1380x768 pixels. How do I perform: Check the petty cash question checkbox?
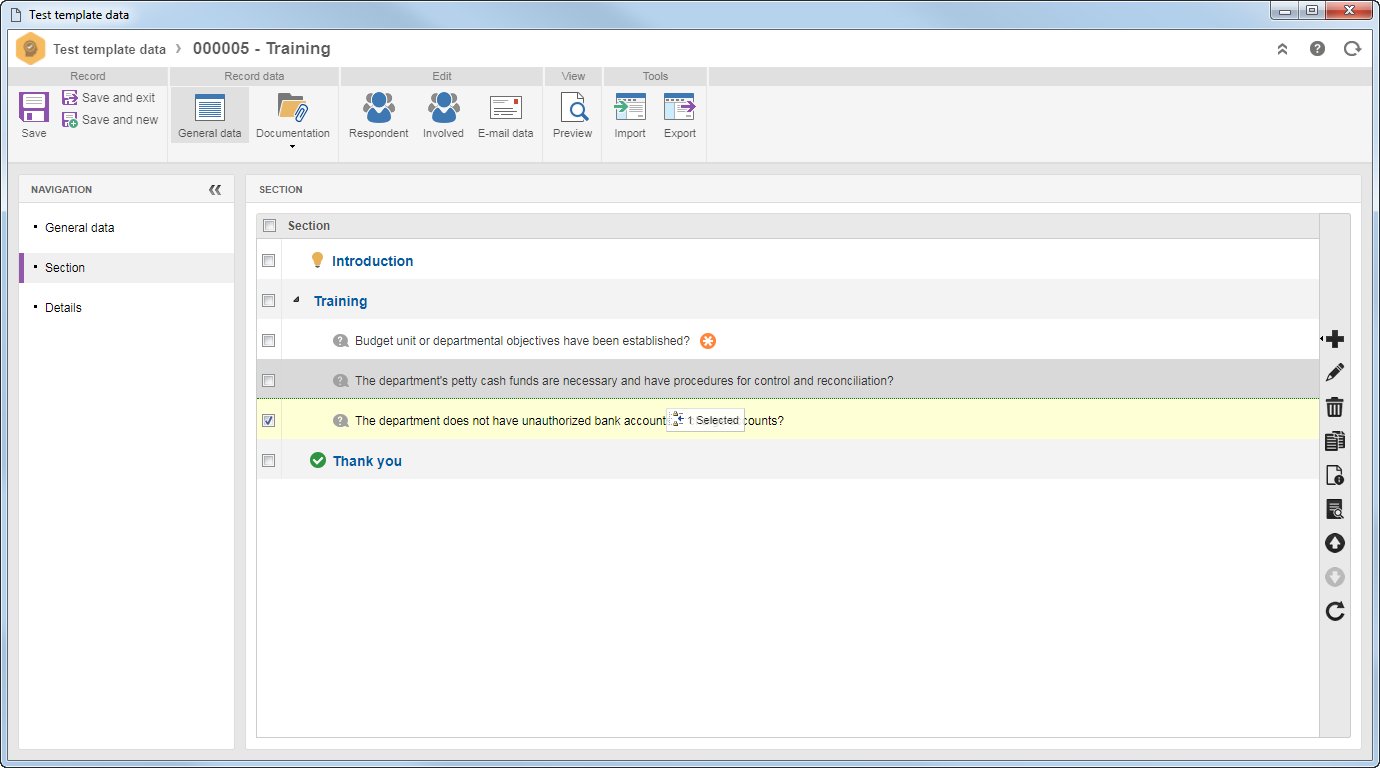point(268,380)
